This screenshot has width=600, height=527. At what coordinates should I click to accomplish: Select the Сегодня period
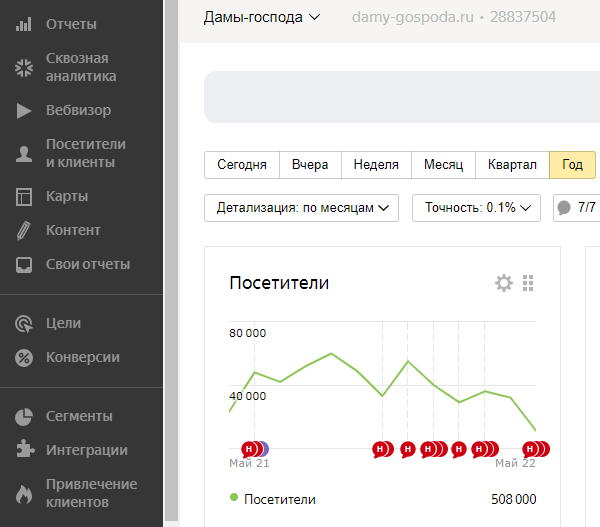coord(242,165)
